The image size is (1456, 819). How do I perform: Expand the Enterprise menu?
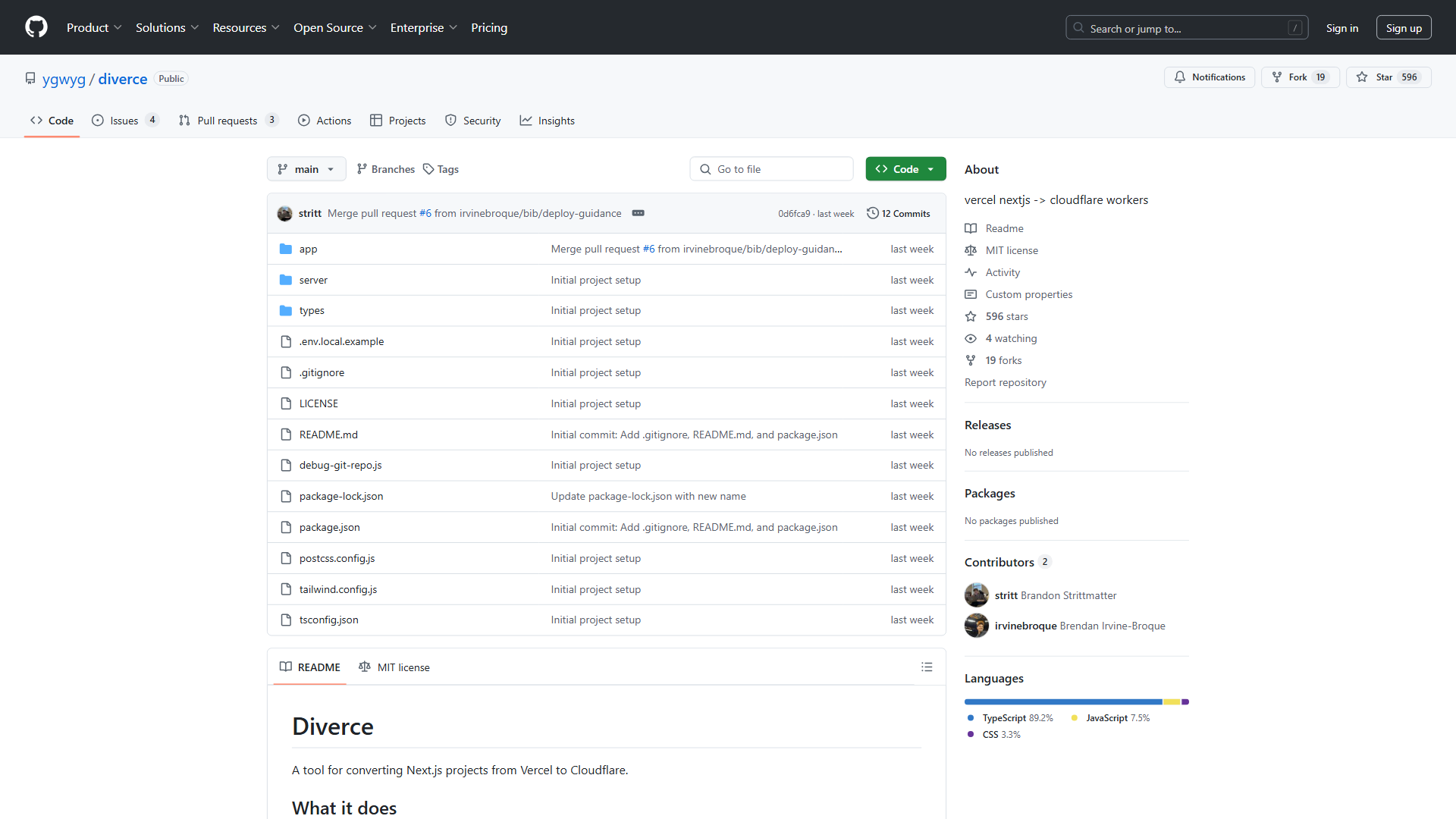(x=423, y=27)
